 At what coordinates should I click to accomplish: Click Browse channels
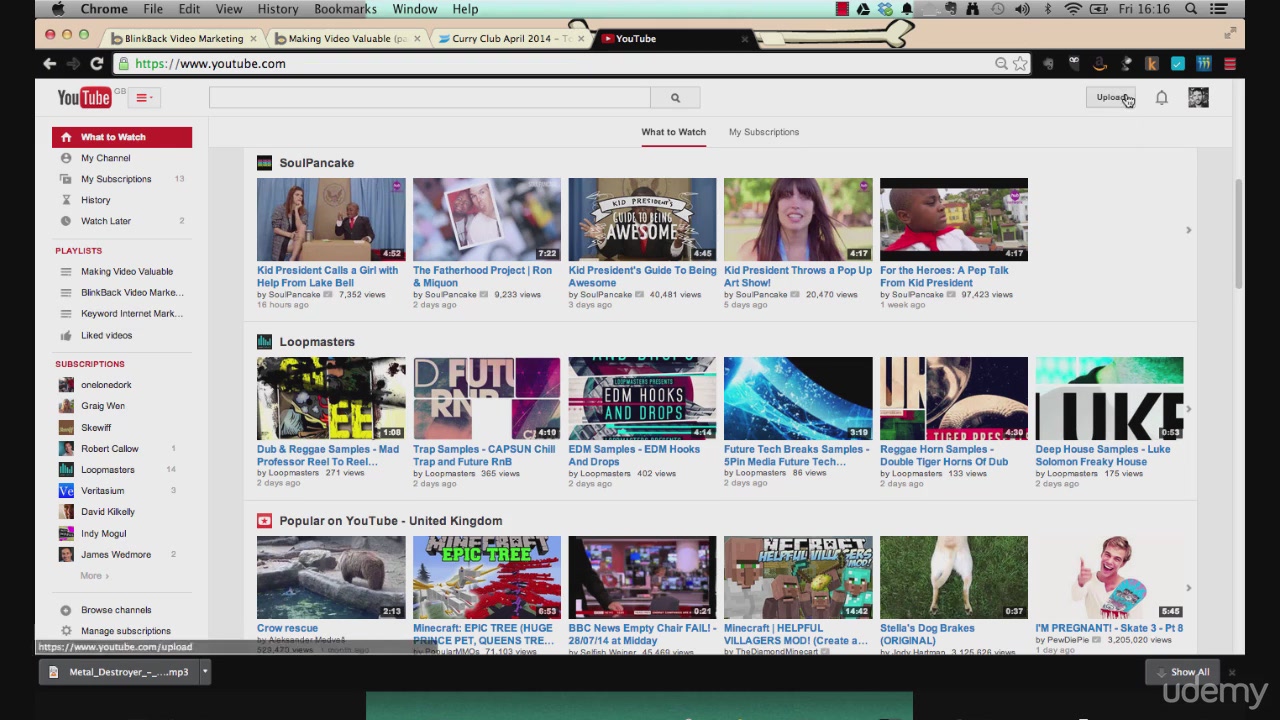click(x=116, y=610)
